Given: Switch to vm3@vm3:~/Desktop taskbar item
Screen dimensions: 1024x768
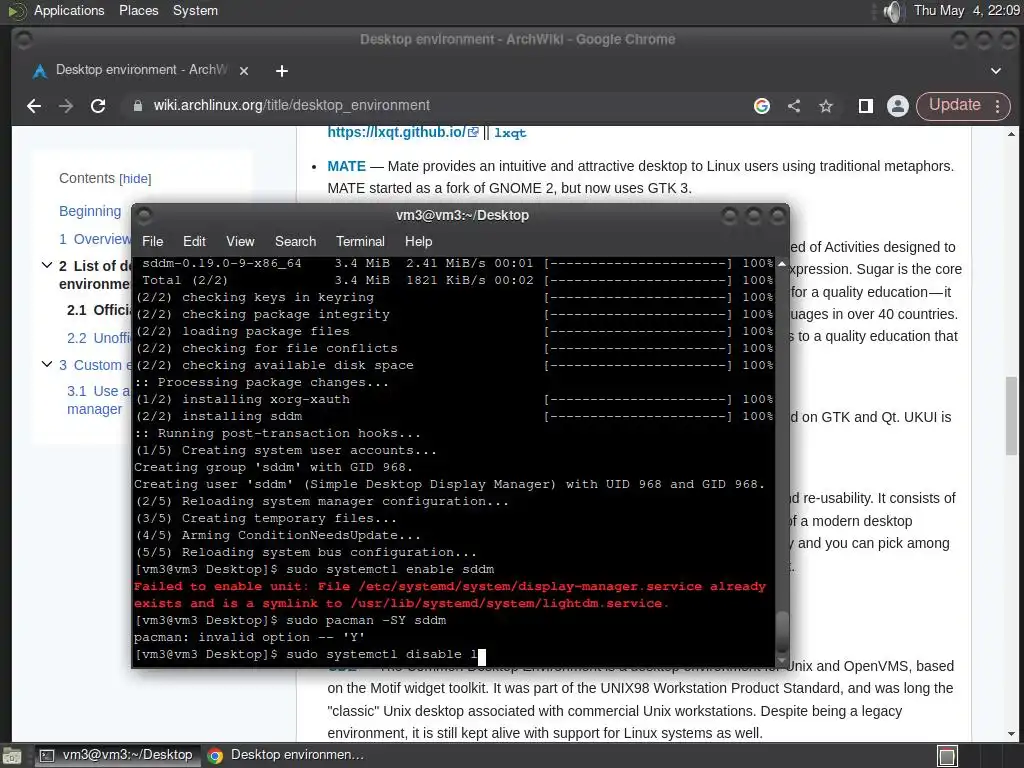Looking at the screenshot, I should (116, 755).
